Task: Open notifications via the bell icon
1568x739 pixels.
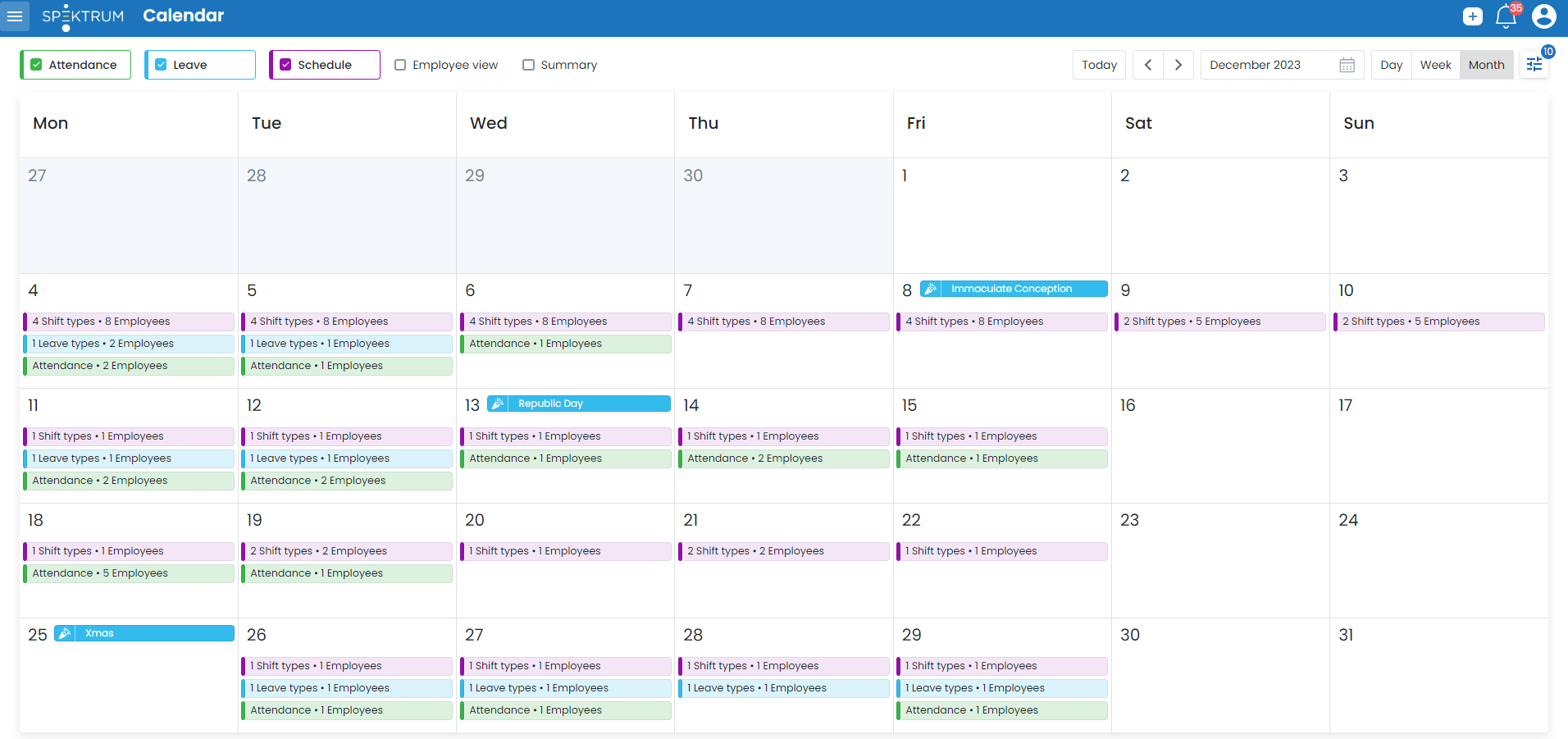Action: tap(1506, 16)
